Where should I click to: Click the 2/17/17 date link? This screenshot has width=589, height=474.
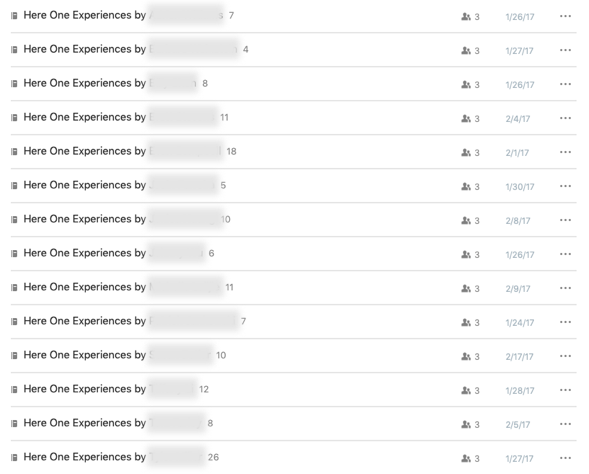point(519,356)
